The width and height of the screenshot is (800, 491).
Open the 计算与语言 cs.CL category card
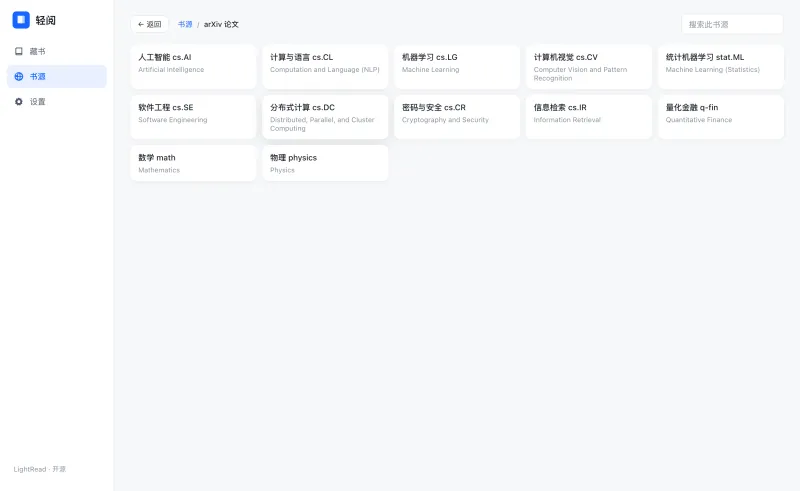coord(325,67)
